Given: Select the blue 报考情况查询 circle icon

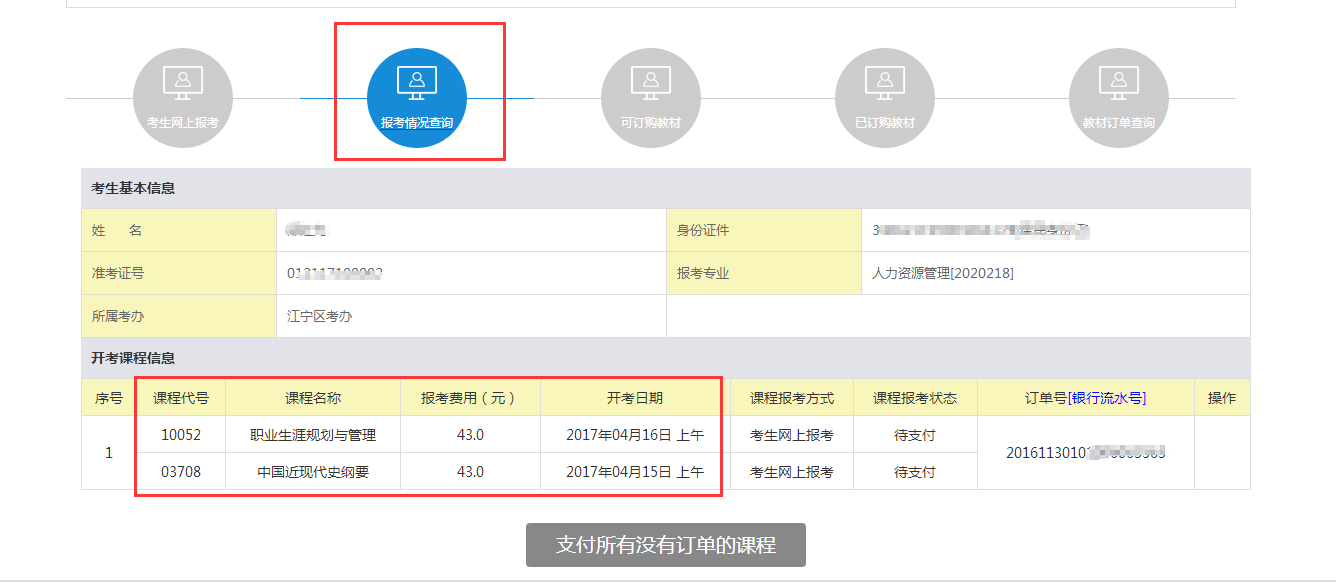Looking at the screenshot, I should 417,98.
